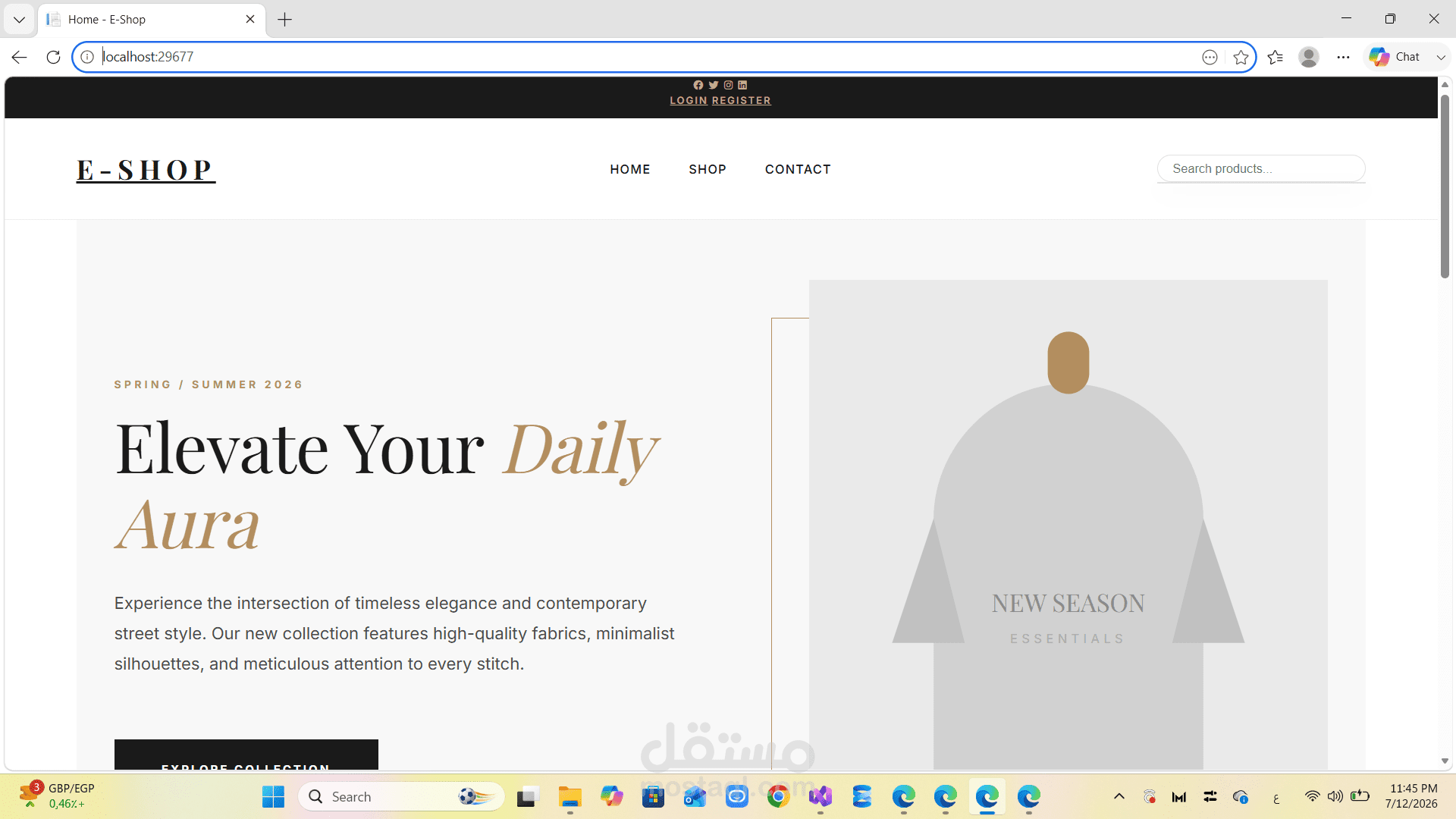This screenshot has width=1456, height=819.
Task: Open the blue database tool on taskbar
Action: click(861, 797)
